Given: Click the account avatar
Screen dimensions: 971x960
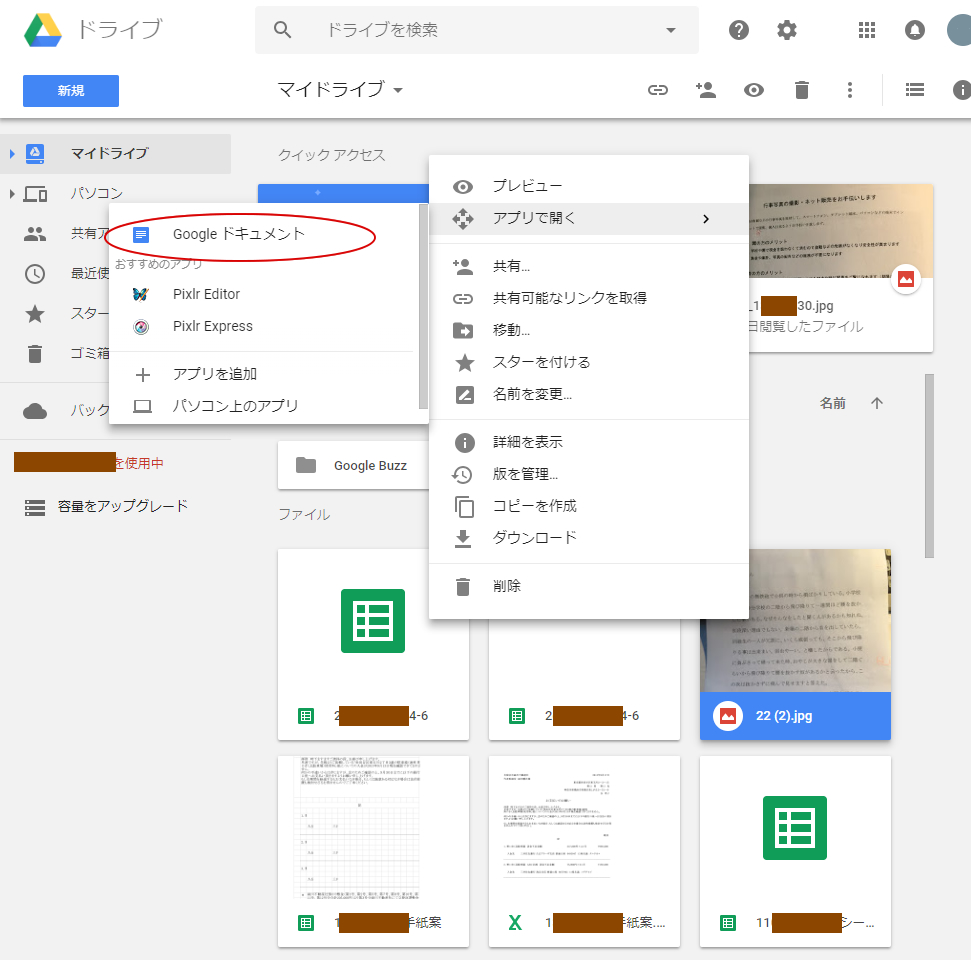Looking at the screenshot, I should pos(959,30).
